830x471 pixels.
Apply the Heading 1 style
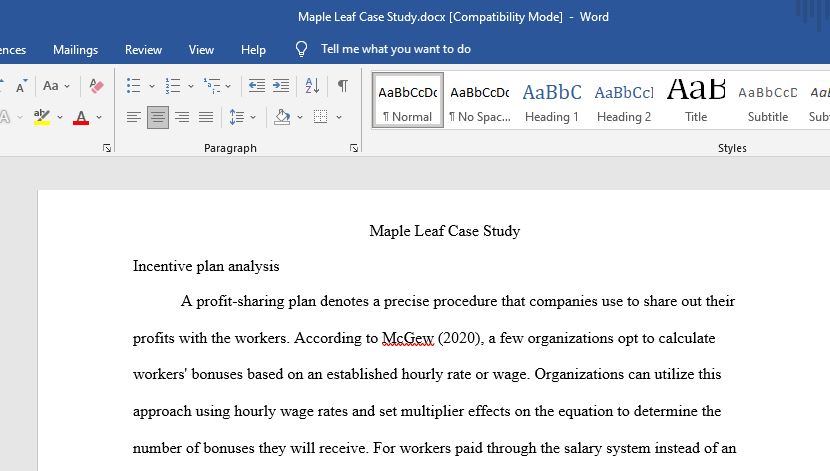click(552, 101)
